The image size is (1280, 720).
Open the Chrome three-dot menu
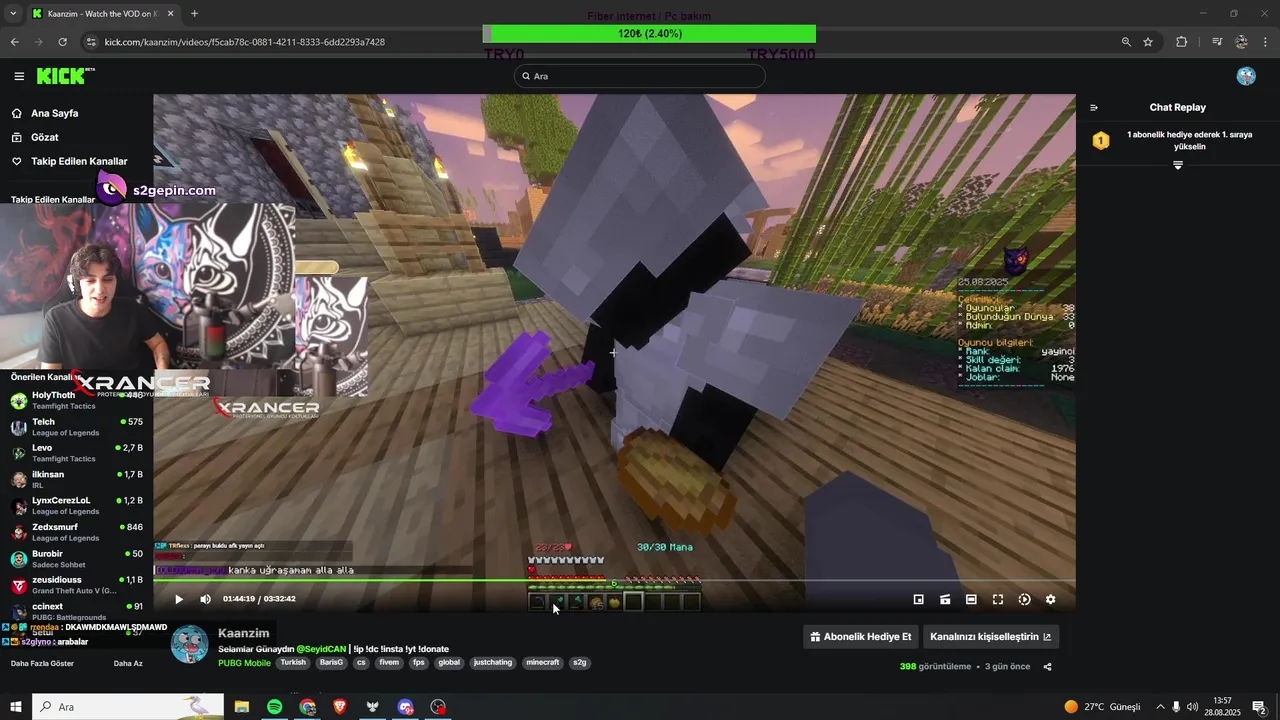click(x=1266, y=42)
